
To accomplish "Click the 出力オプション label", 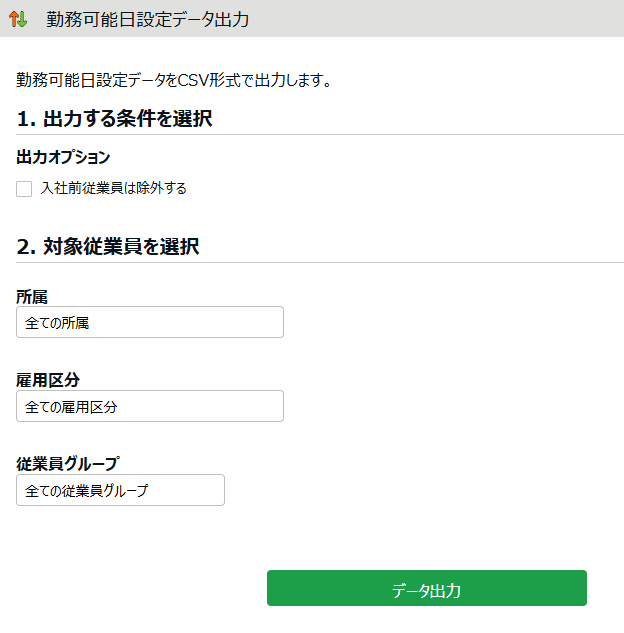I will [x=63, y=157].
